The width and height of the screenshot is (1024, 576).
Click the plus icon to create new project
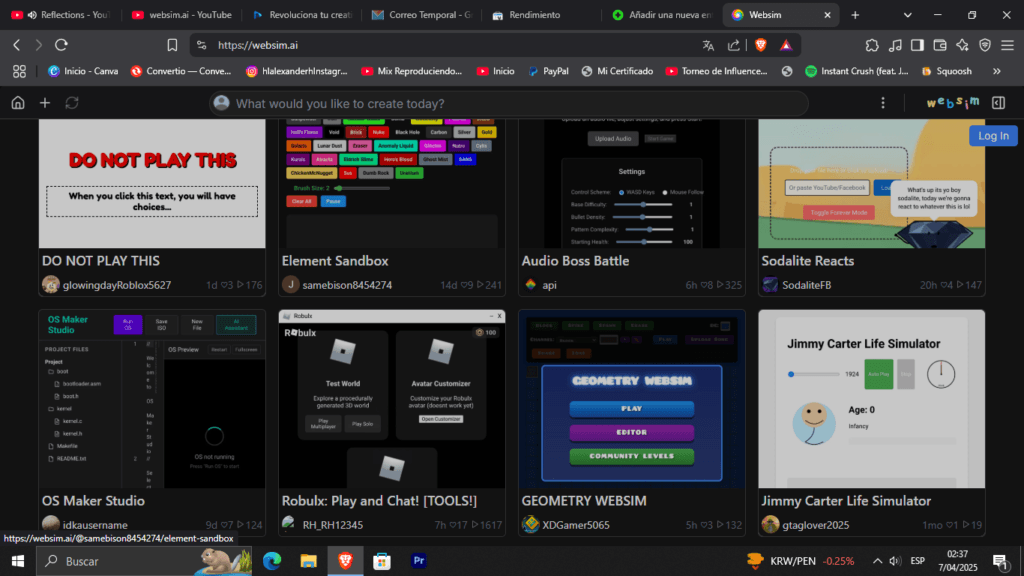click(x=44, y=103)
